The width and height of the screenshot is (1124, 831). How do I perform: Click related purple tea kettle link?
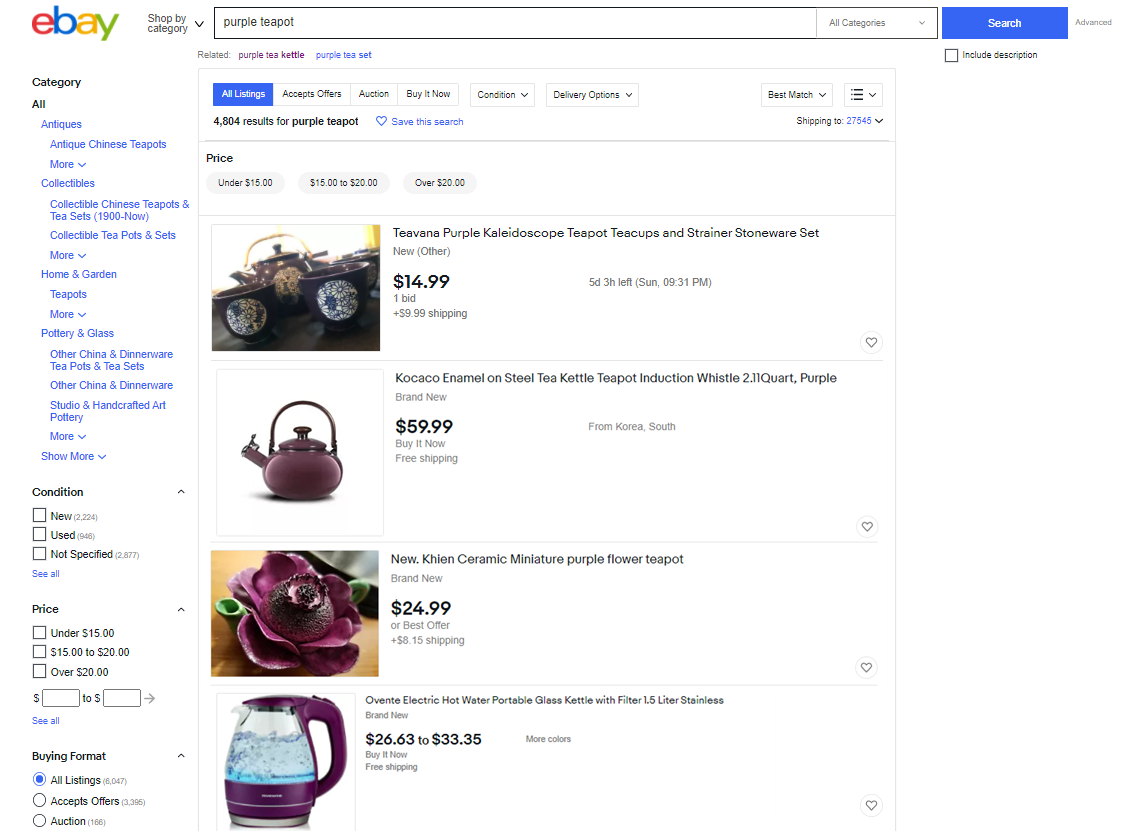(x=271, y=55)
